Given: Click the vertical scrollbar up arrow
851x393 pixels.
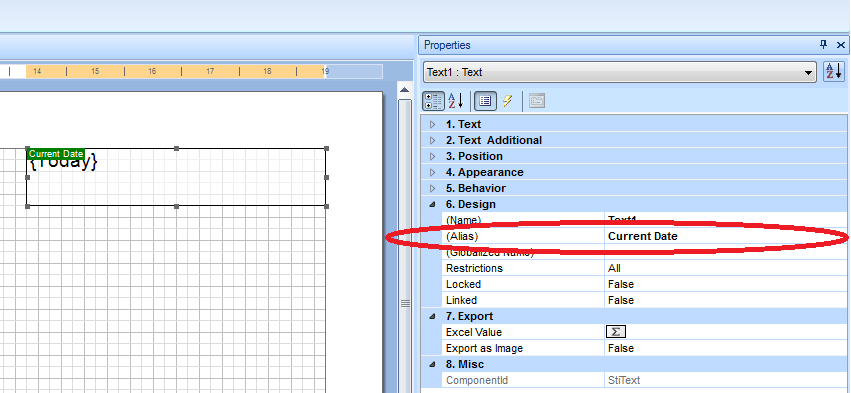Looking at the screenshot, I should coord(405,90).
